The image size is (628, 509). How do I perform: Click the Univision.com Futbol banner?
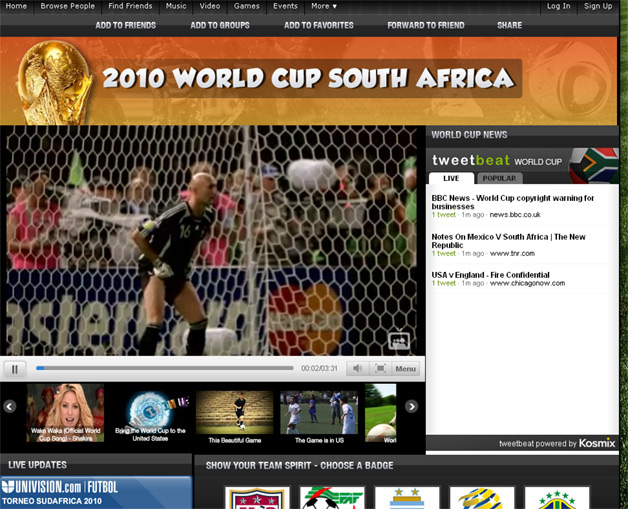[x=96, y=493]
